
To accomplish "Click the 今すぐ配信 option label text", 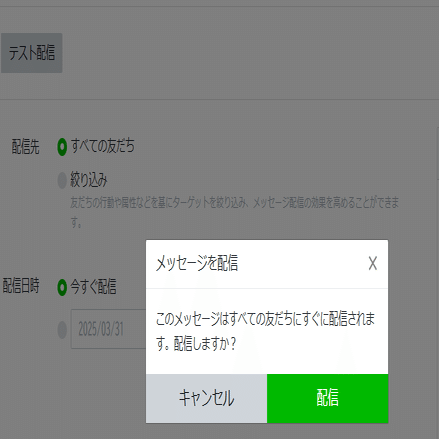I will point(93,287).
